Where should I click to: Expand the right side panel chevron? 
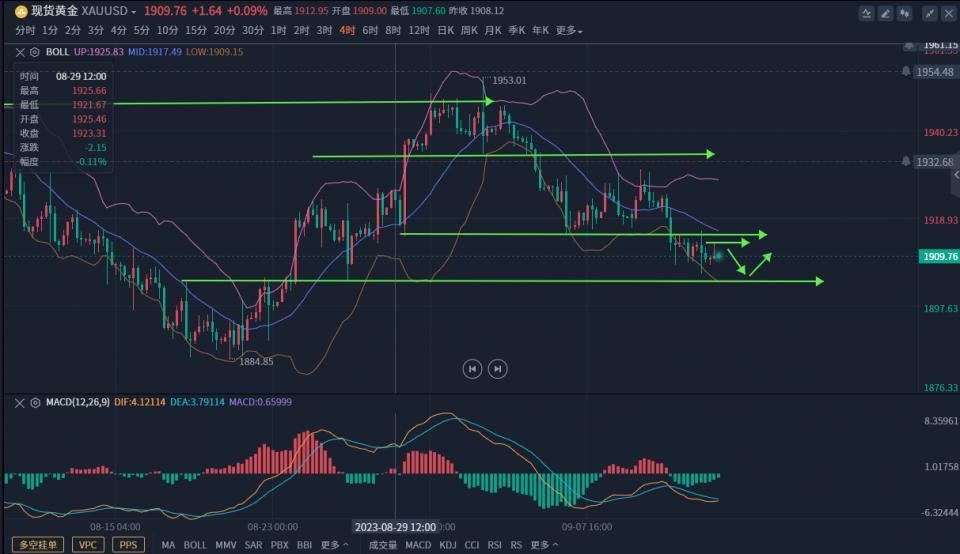(956, 175)
